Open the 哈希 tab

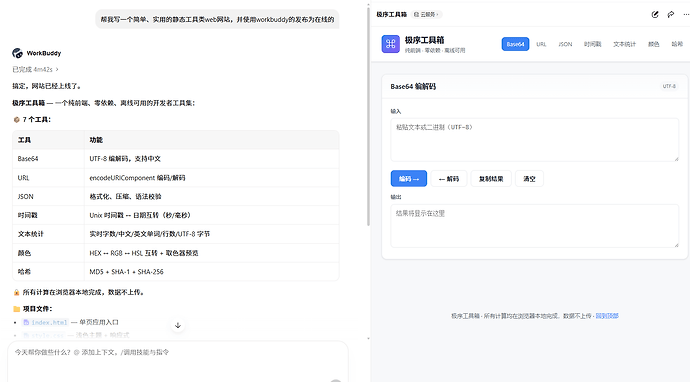(x=677, y=44)
